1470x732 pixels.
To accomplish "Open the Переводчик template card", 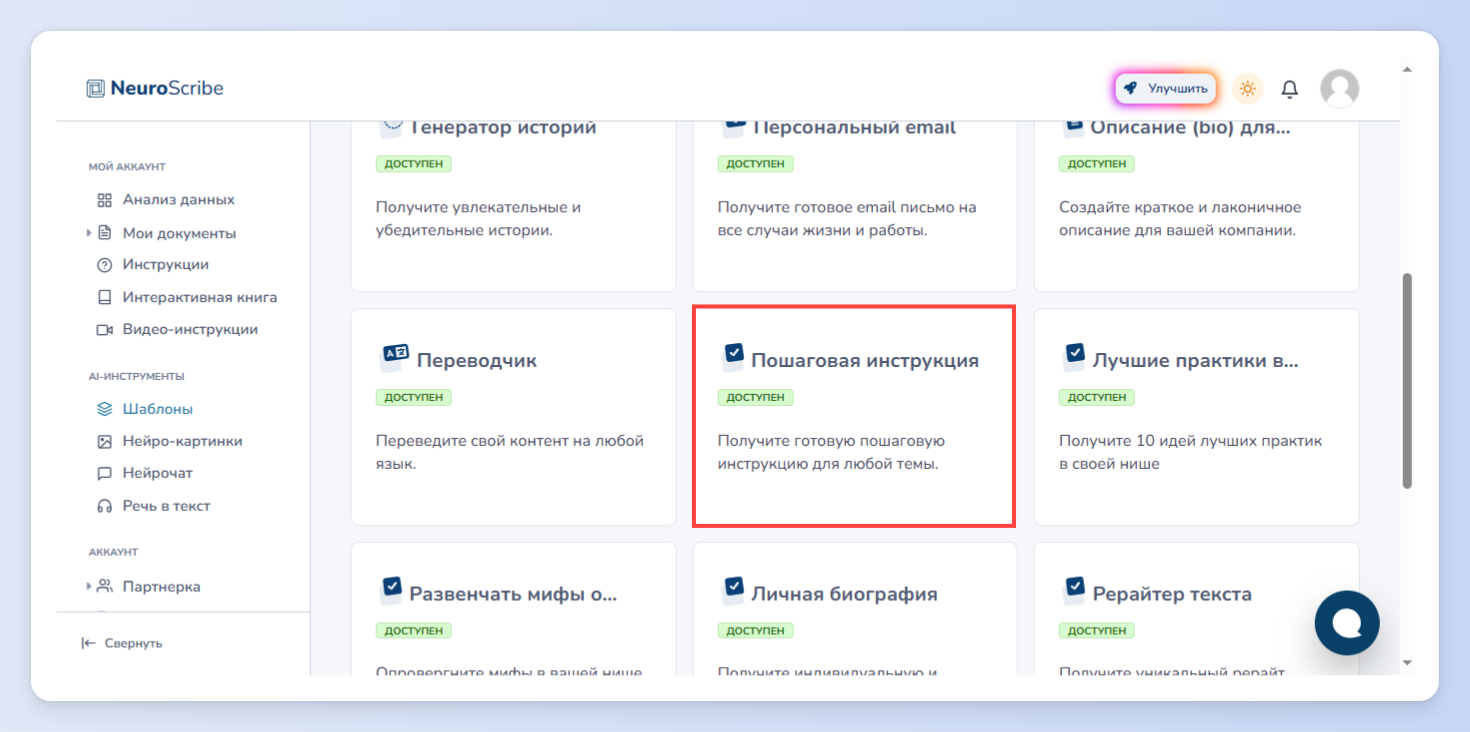I will point(513,416).
